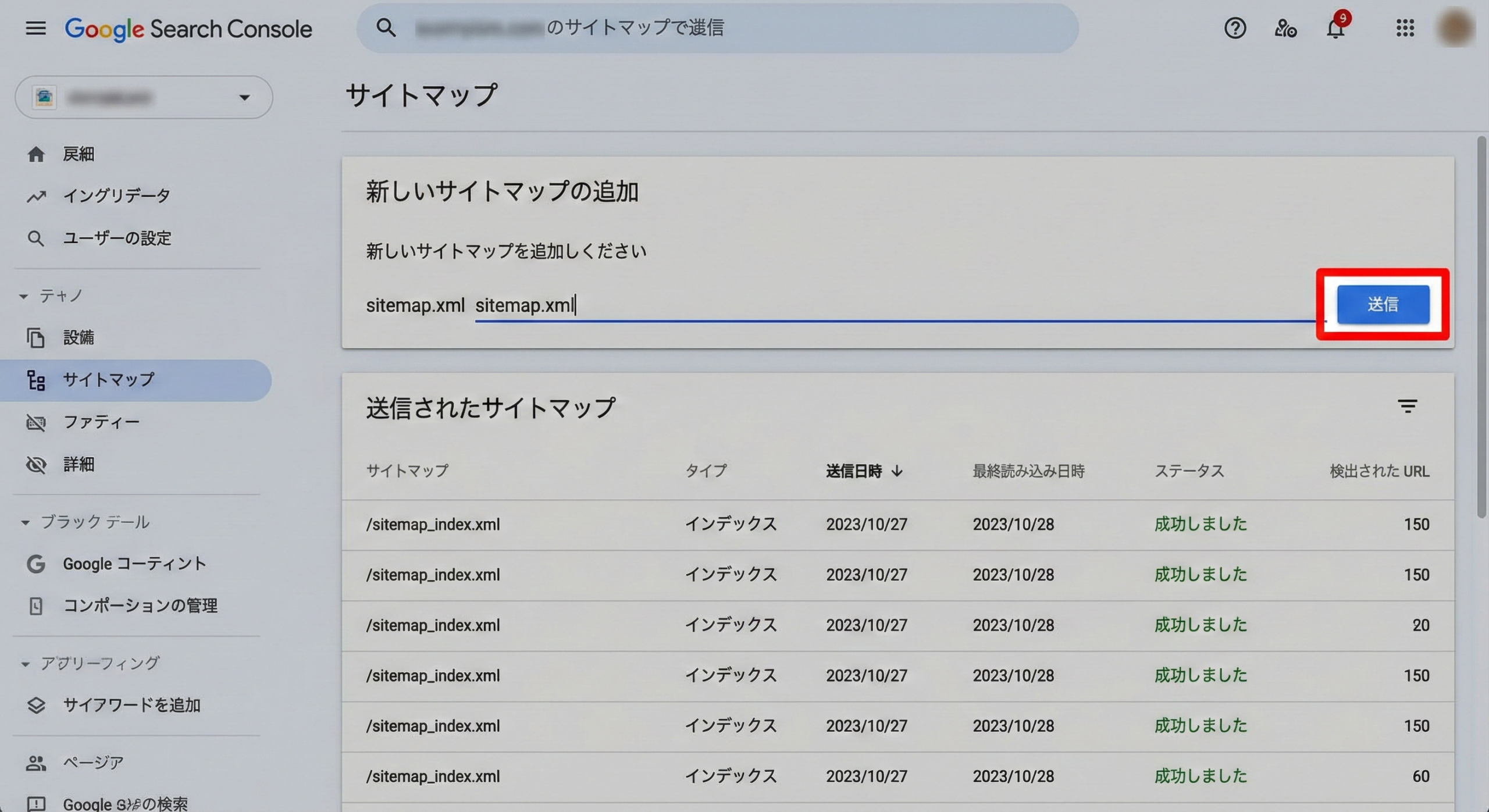The width and height of the screenshot is (1489, 812).
Task: Open the notifications bell
Action: click(x=1335, y=28)
